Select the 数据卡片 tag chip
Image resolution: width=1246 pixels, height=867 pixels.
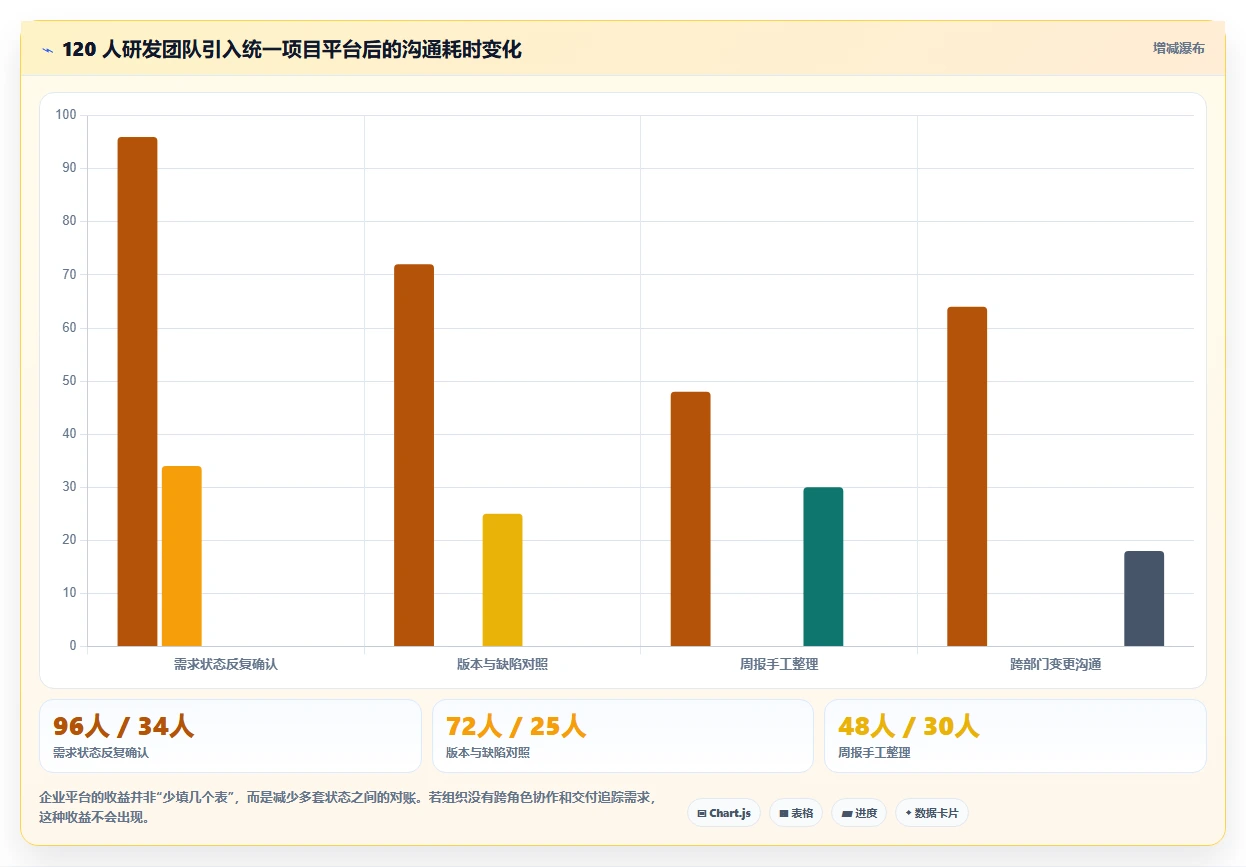pyautogui.click(x=931, y=813)
